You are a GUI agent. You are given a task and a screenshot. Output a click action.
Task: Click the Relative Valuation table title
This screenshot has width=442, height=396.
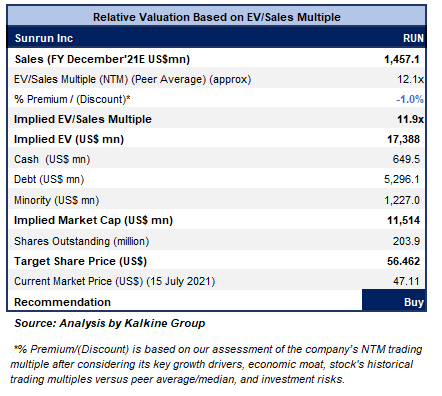click(217, 17)
